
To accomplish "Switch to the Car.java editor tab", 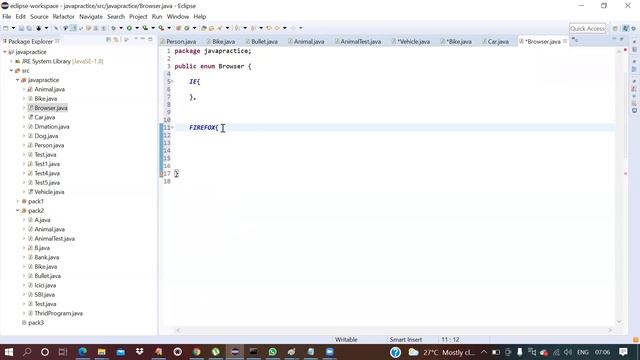I will pyautogui.click(x=495, y=42).
